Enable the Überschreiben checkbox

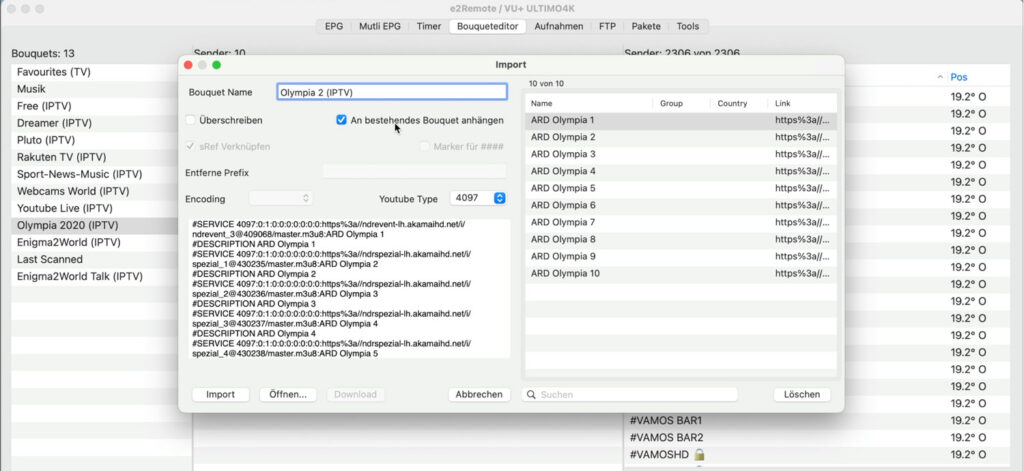[x=190, y=120]
